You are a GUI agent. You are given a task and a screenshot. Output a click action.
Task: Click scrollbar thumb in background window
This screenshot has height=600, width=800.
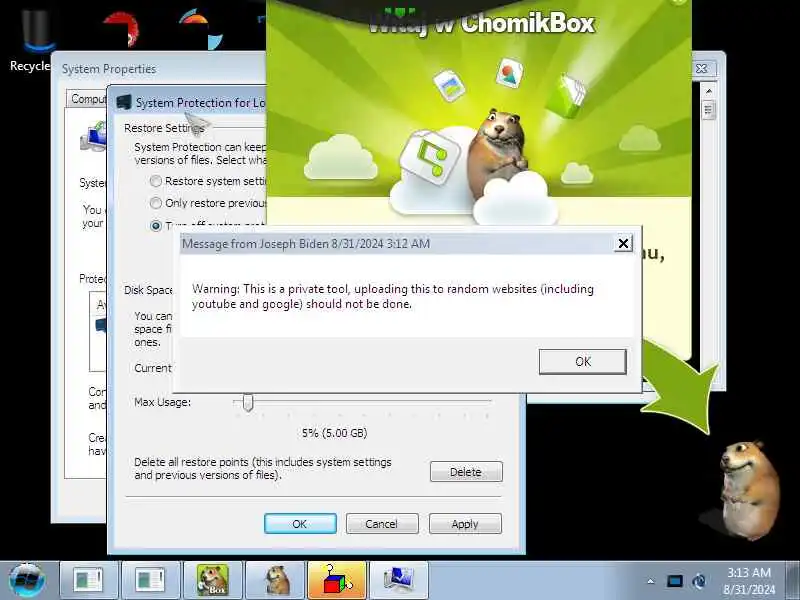[x=708, y=110]
